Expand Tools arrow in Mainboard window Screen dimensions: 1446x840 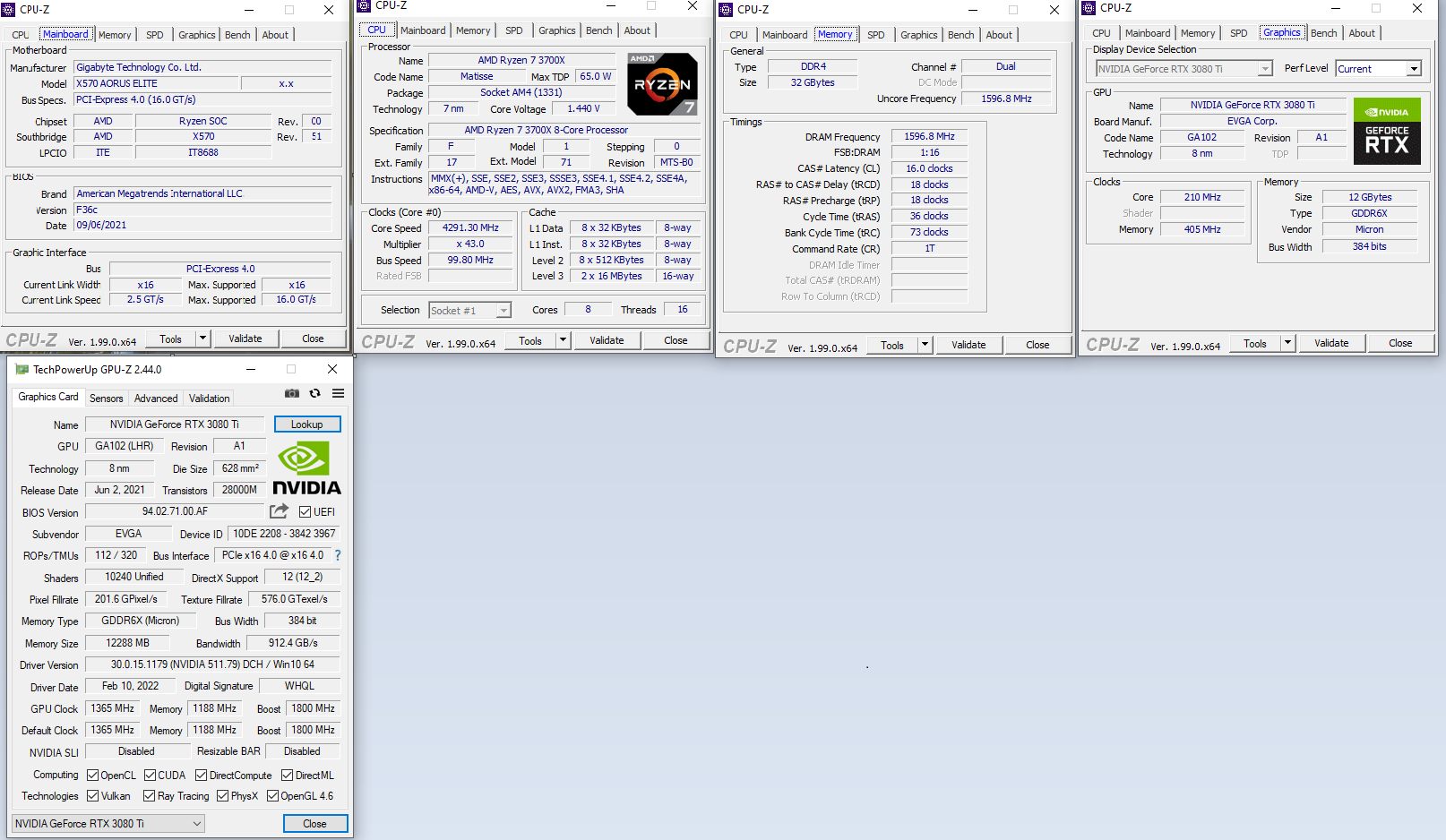point(203,339)
